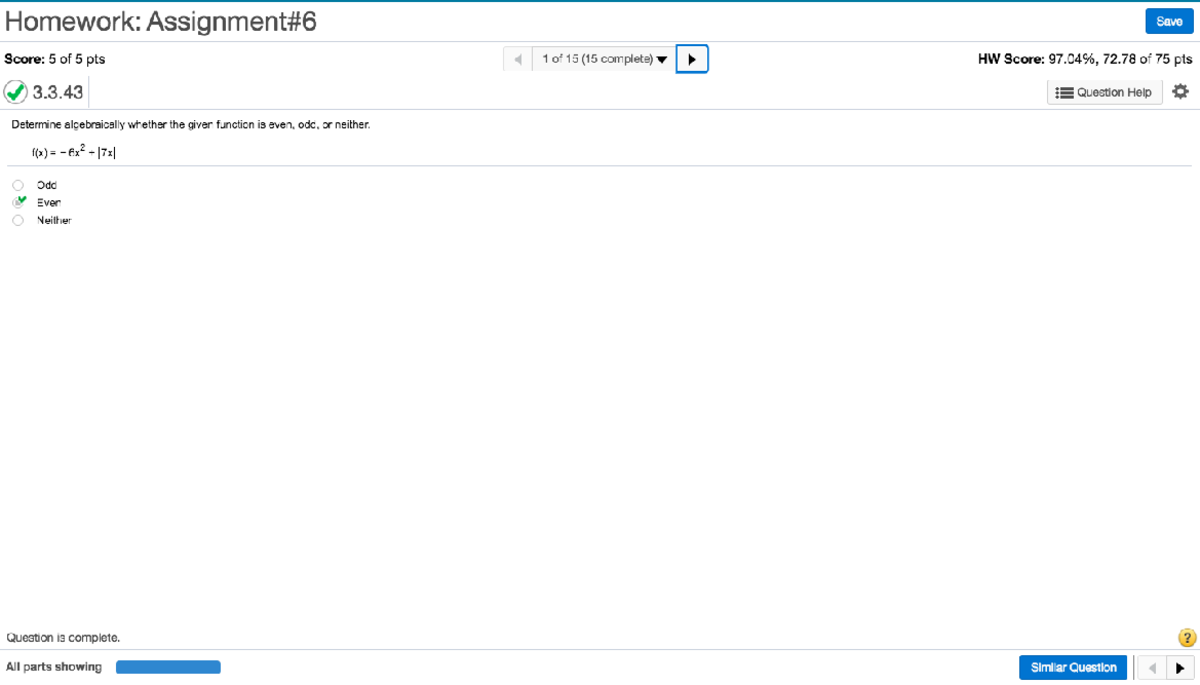The image size is (1200, 685).
Task: Click the blue progress bar
Action: pyautogui.click(x=168, y=666)
